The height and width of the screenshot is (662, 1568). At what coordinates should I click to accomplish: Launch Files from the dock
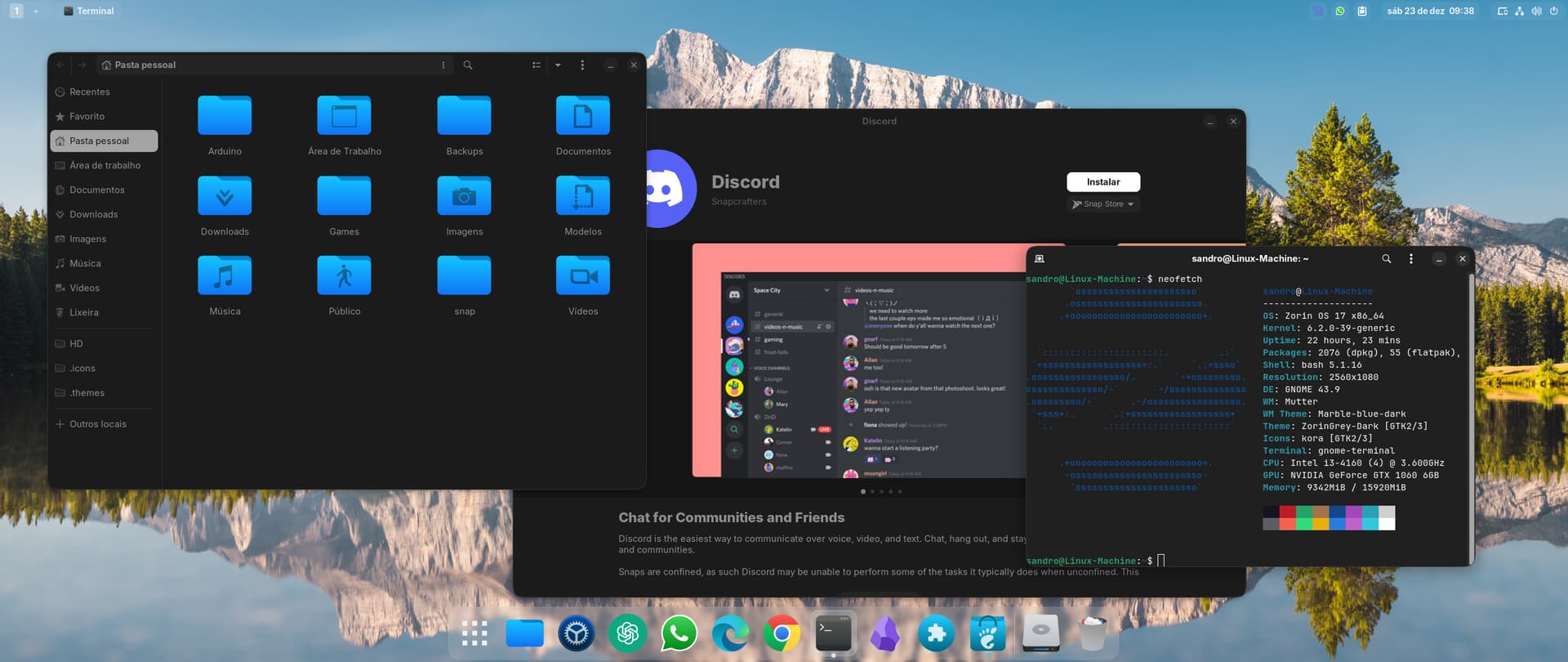click(525, 633)
